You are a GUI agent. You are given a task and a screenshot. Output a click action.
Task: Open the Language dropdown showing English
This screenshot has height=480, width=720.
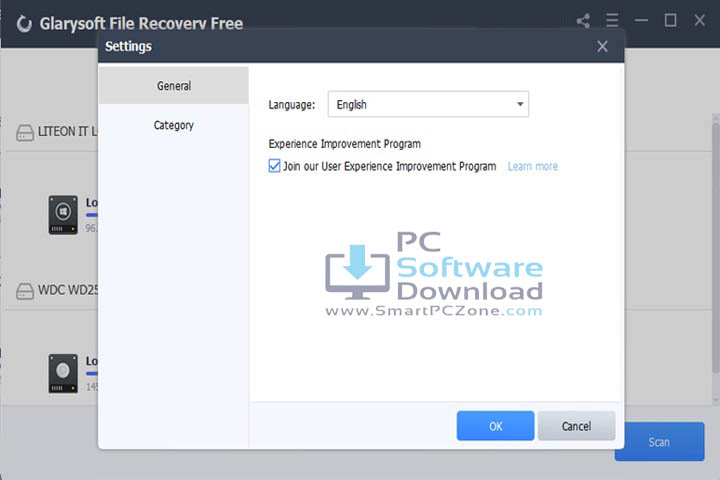pos(428,104)
